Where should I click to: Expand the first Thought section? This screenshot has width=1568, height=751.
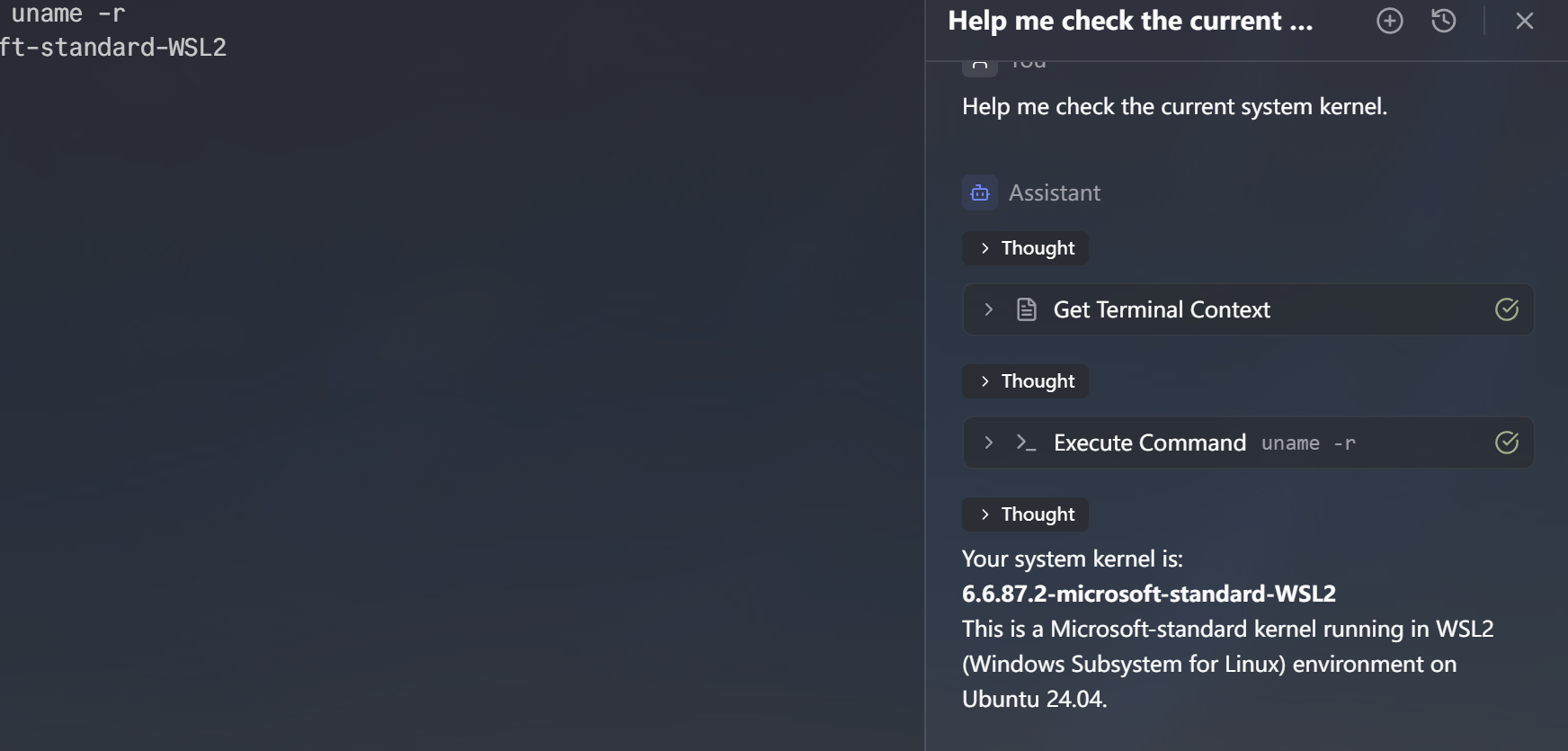pos(1026,248)
